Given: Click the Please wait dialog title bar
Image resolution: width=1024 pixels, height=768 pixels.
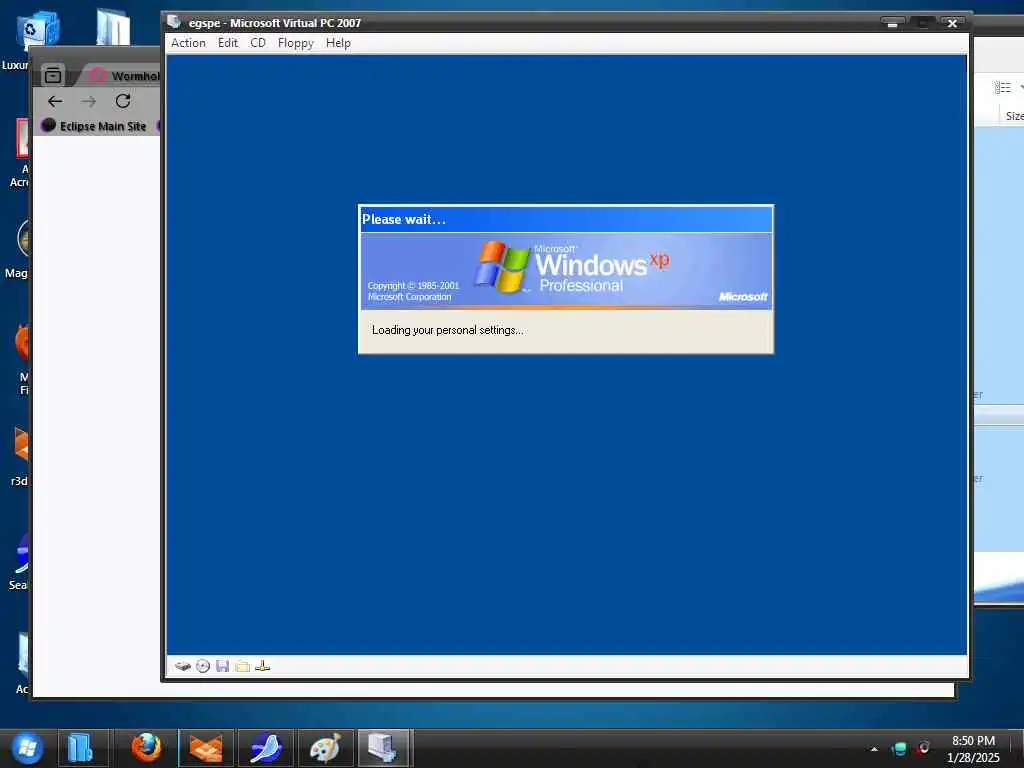Looking at the screenshot, I should tap(566, 219).
